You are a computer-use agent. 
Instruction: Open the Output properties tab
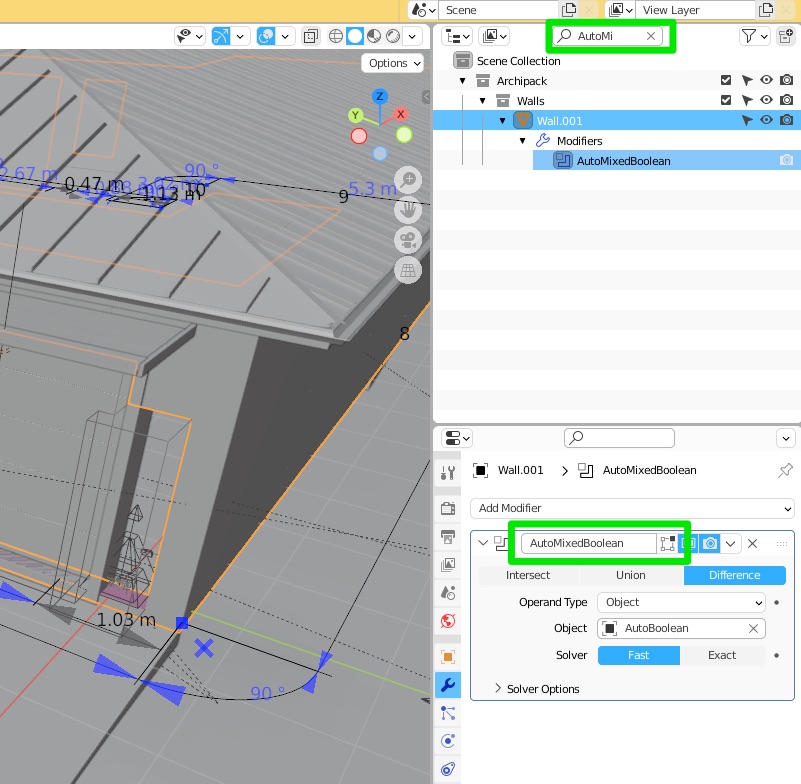click(x=448, y=536)
